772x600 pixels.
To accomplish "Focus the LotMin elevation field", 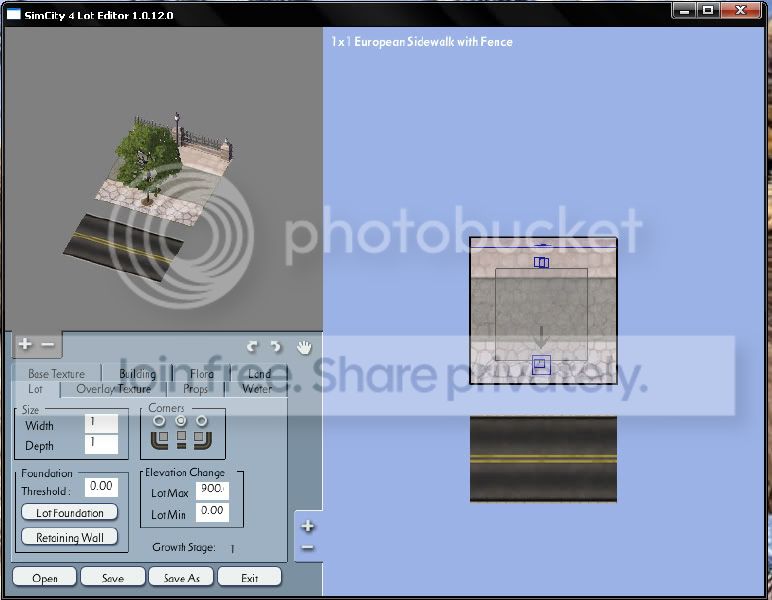I will pyautogui.click(x=212, y=511).
